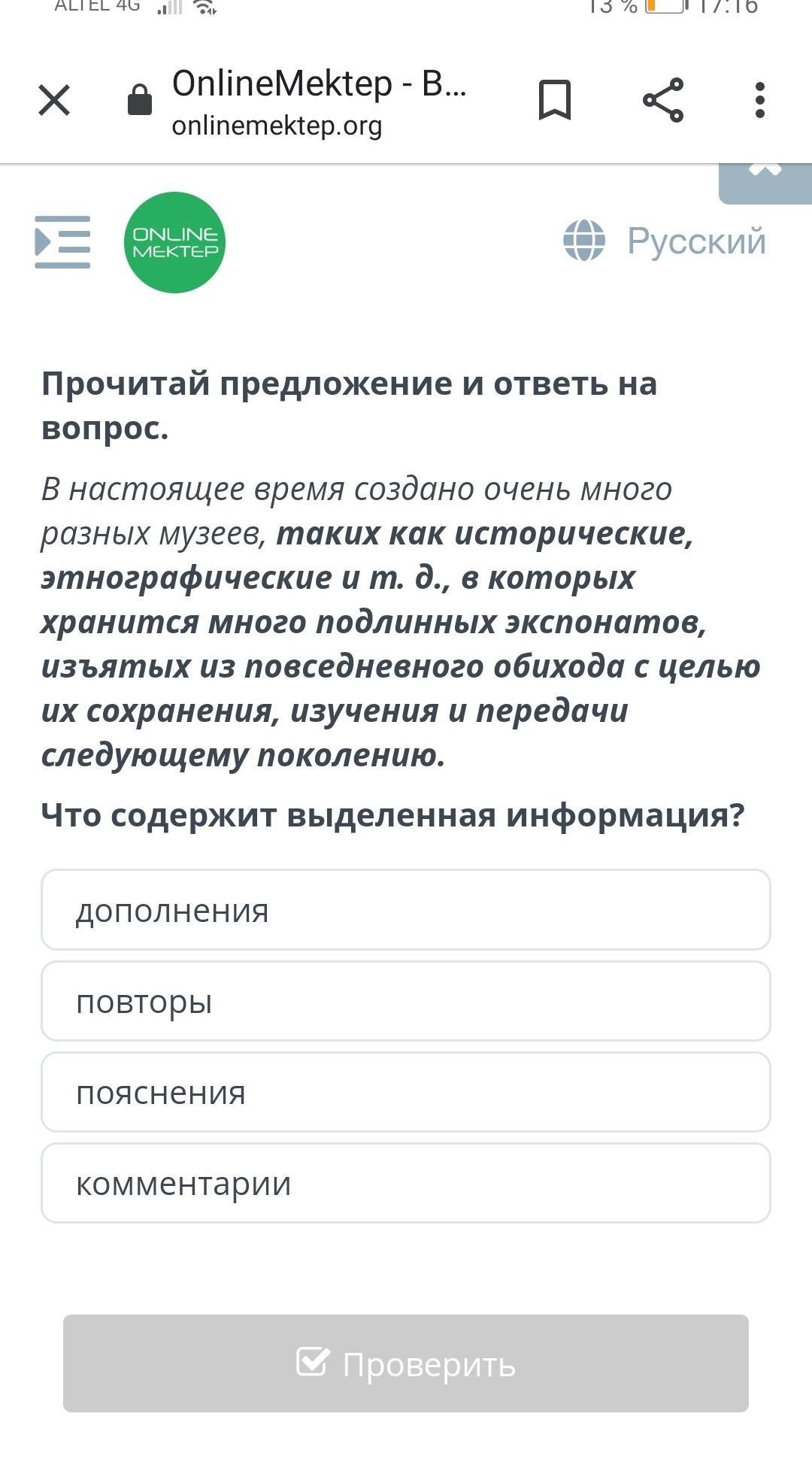
Task: Select the answer option повторы
Action: click(x=406, y=1001)
